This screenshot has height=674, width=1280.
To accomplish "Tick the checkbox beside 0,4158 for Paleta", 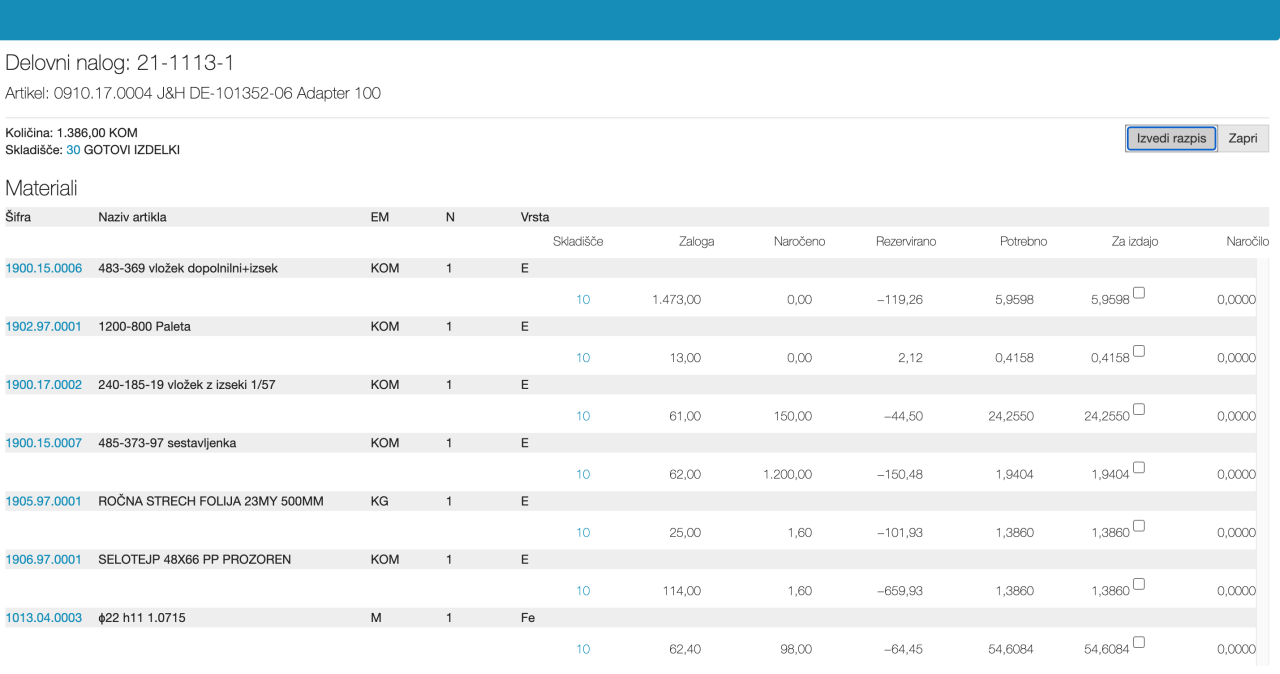I will click(1139, 351).
